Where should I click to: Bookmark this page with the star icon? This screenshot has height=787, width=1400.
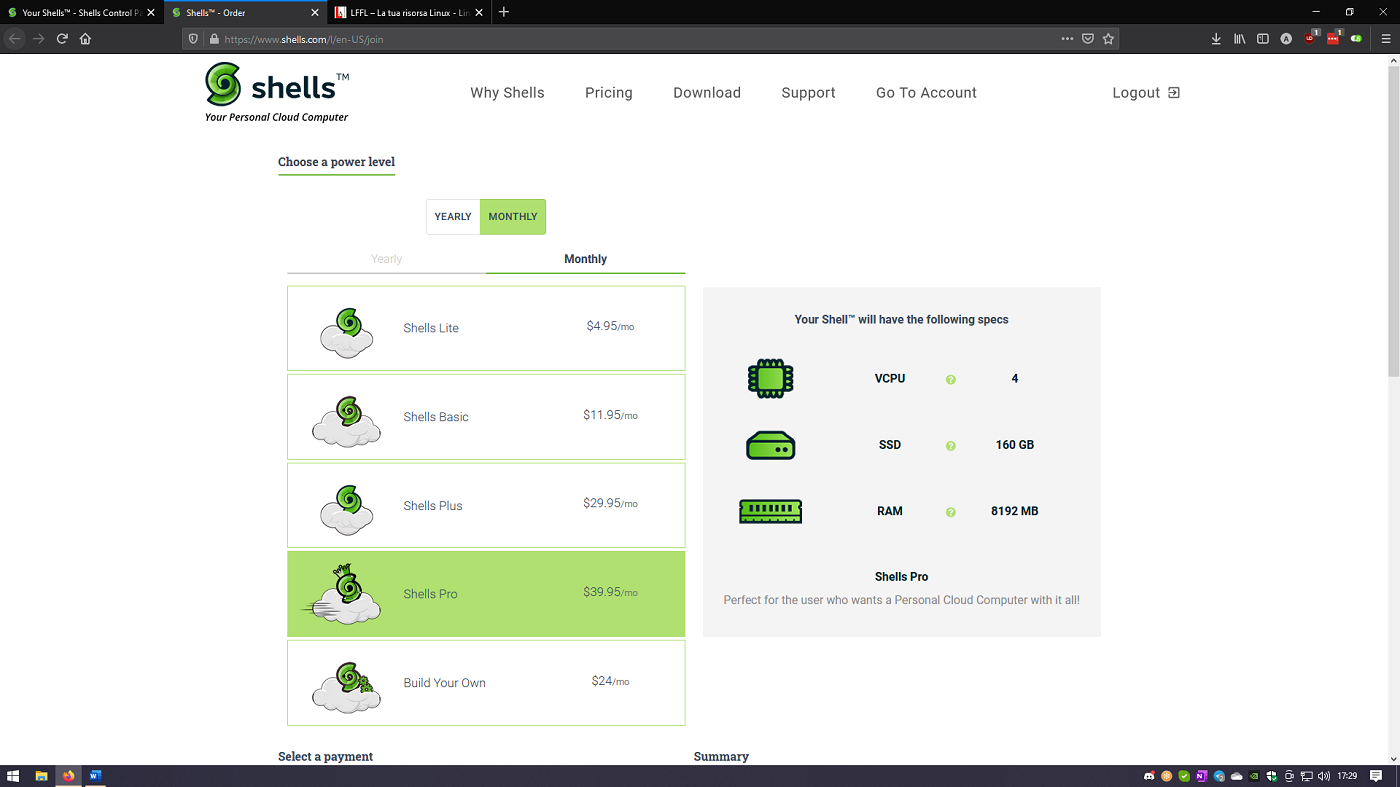[x=1108, y=39]
